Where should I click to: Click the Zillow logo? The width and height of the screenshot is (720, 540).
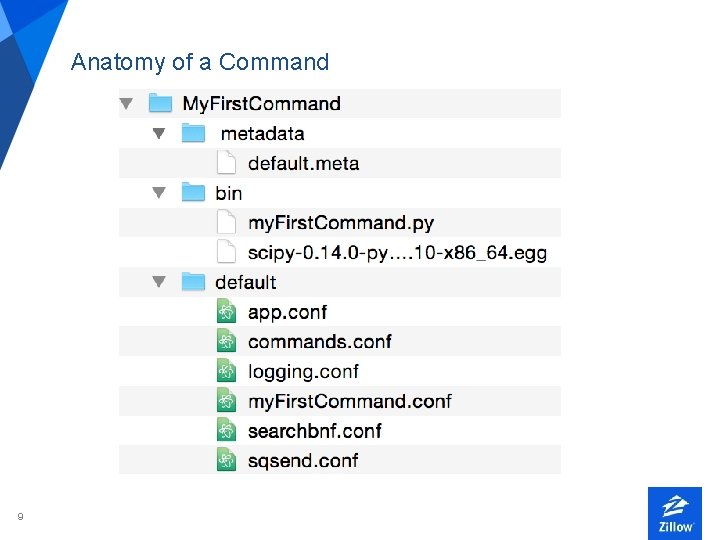point(675,513)
